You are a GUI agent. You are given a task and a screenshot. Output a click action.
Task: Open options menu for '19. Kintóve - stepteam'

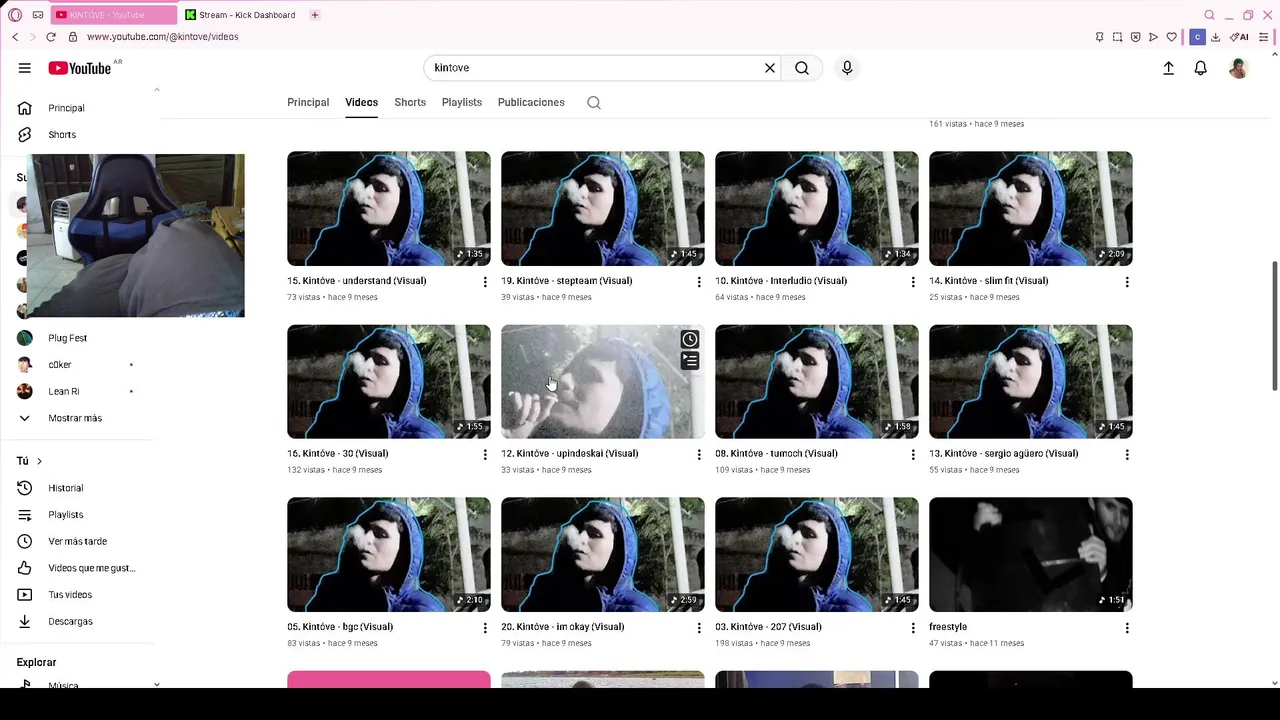(699, 282)
